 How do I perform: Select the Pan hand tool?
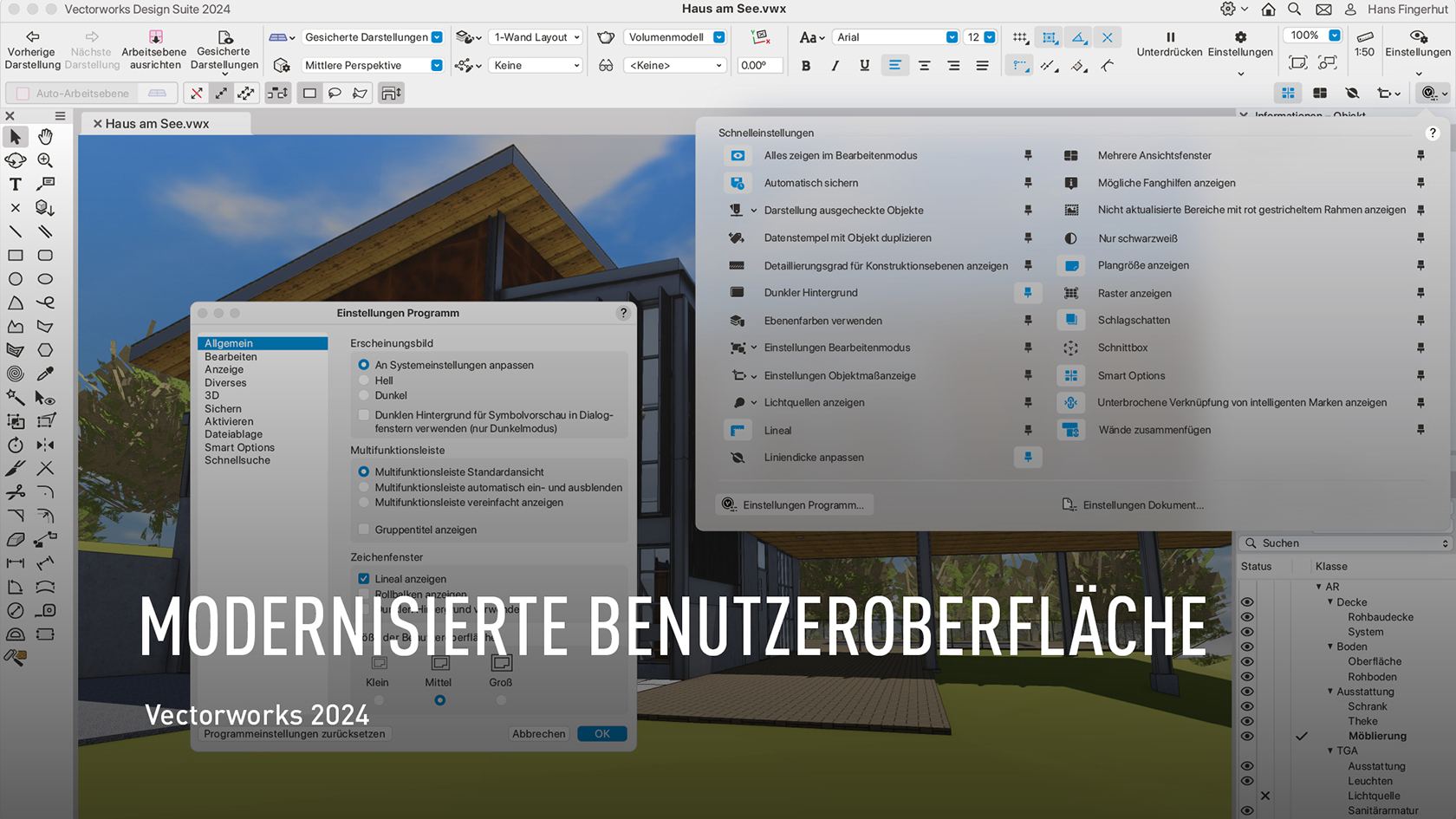tap(45, 137)
